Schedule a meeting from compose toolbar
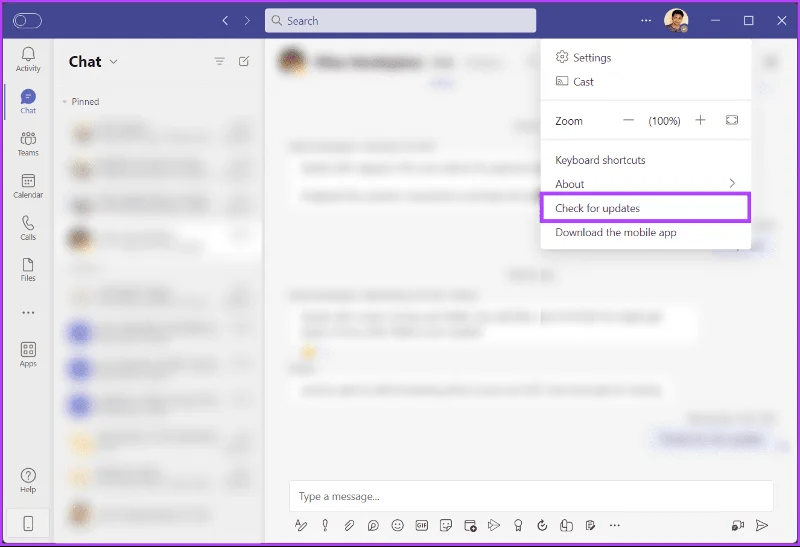Screen dimensions: 800x547 470,525
